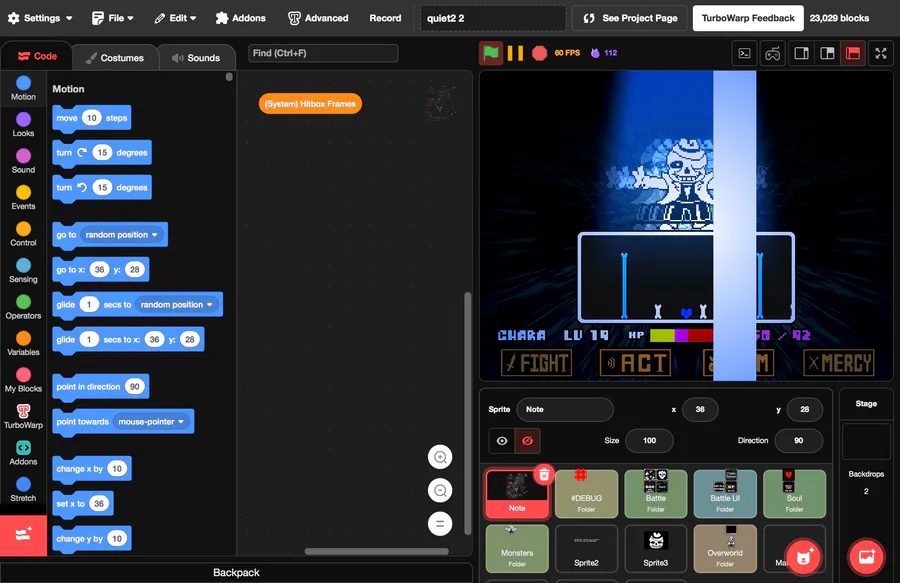Switch to small stage layout
Screen dimensions: 900x583
pyautogui.click(x=801, y=53)
